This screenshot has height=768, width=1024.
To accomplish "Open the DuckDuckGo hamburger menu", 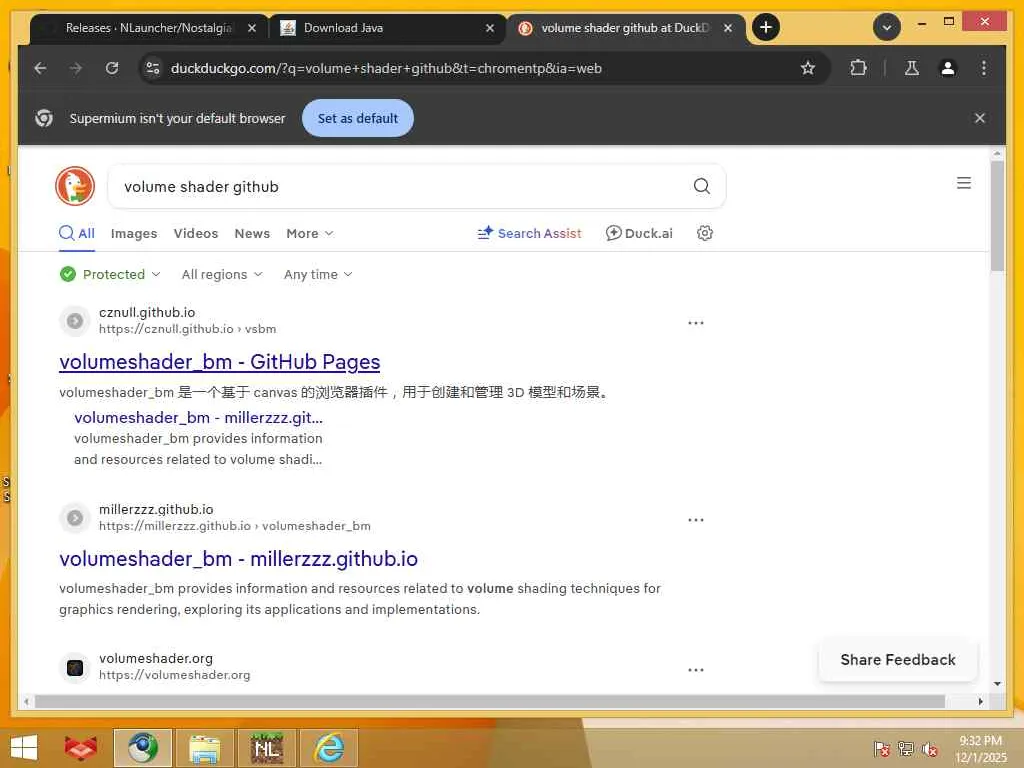I will [964, 183].
